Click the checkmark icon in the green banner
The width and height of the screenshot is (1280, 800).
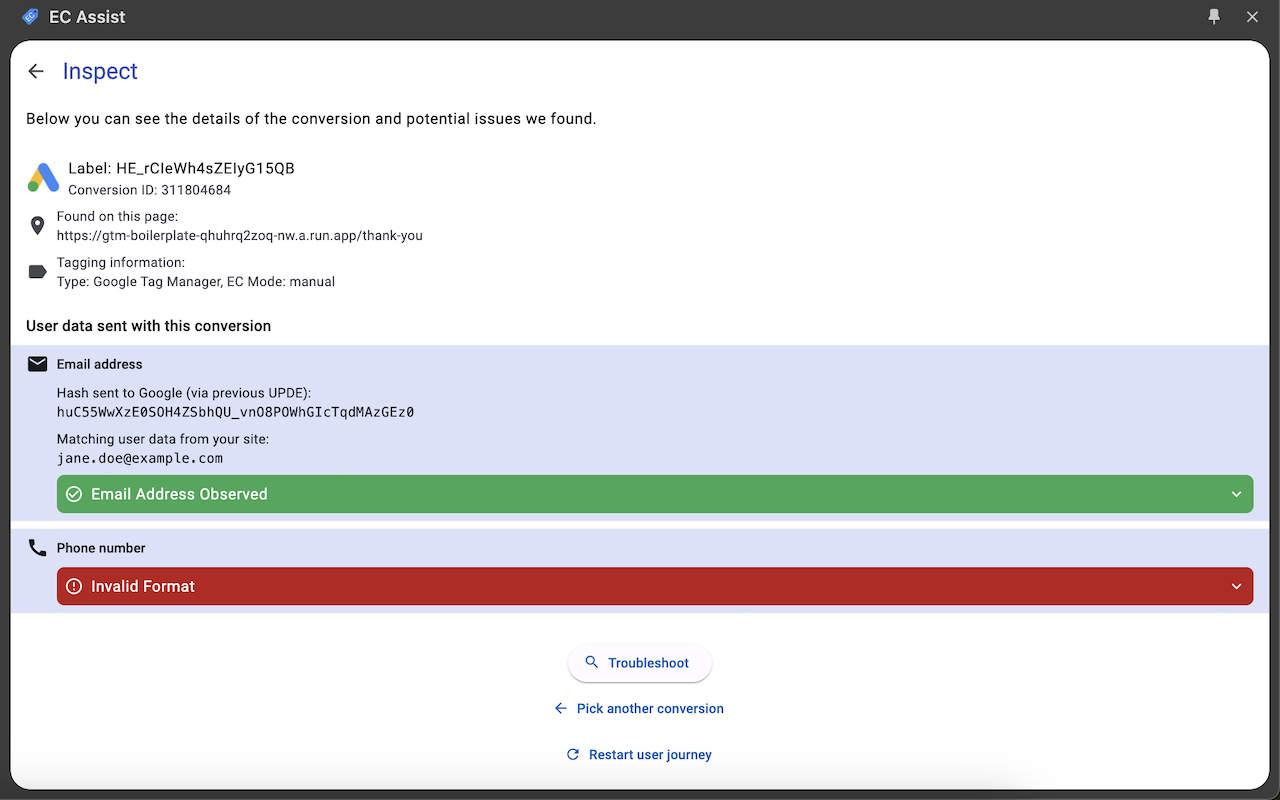[74, 493]
